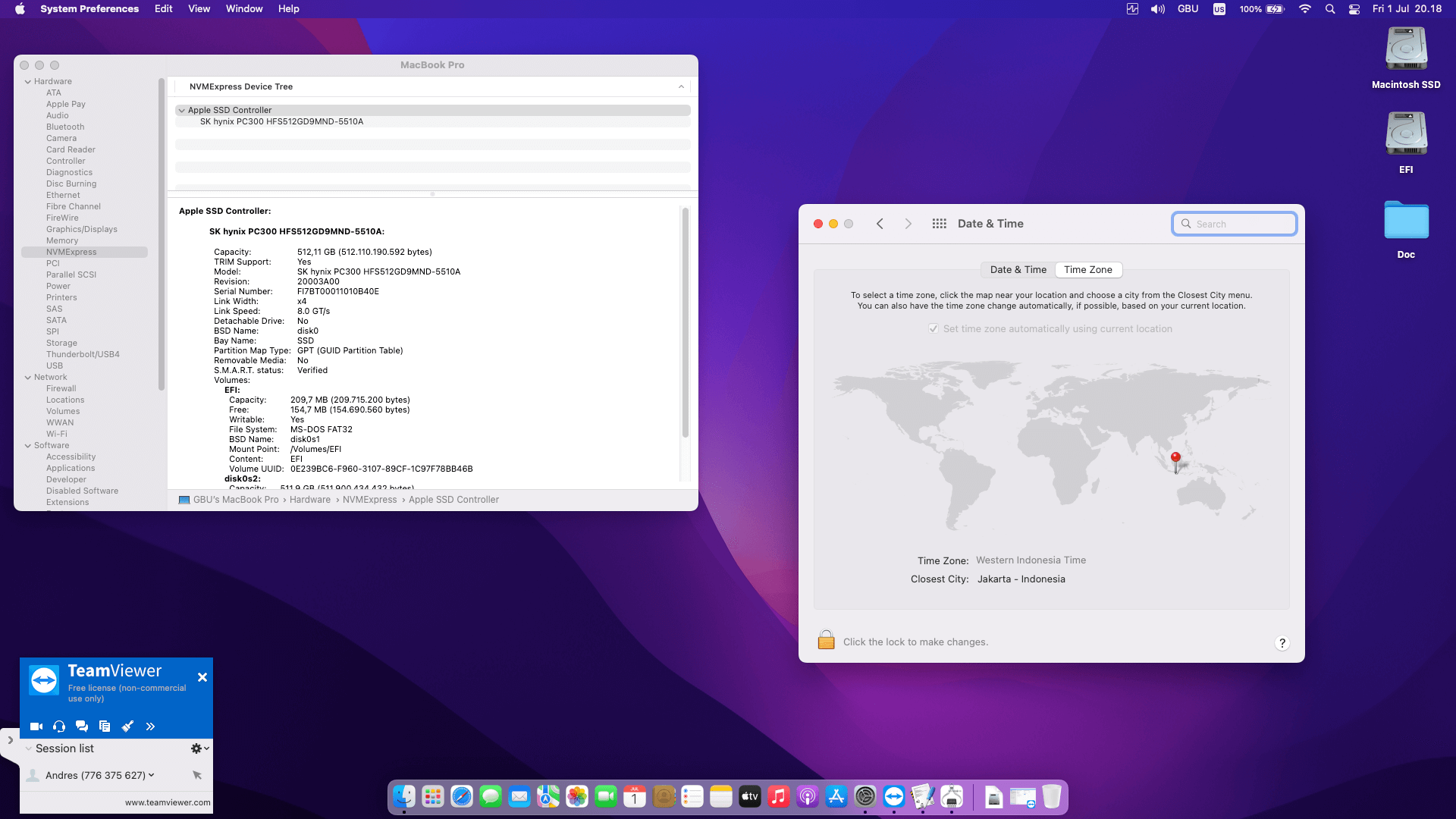1456x819 pixels.
Task: Show more TeamViewer tools with double arrow
Action: click(150, 726)
